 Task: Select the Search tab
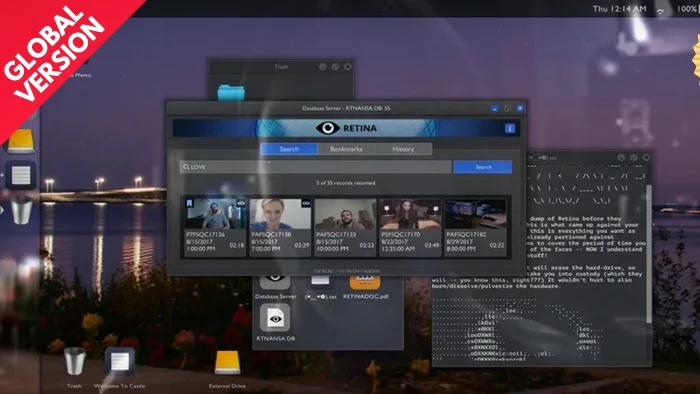point(289,149)
